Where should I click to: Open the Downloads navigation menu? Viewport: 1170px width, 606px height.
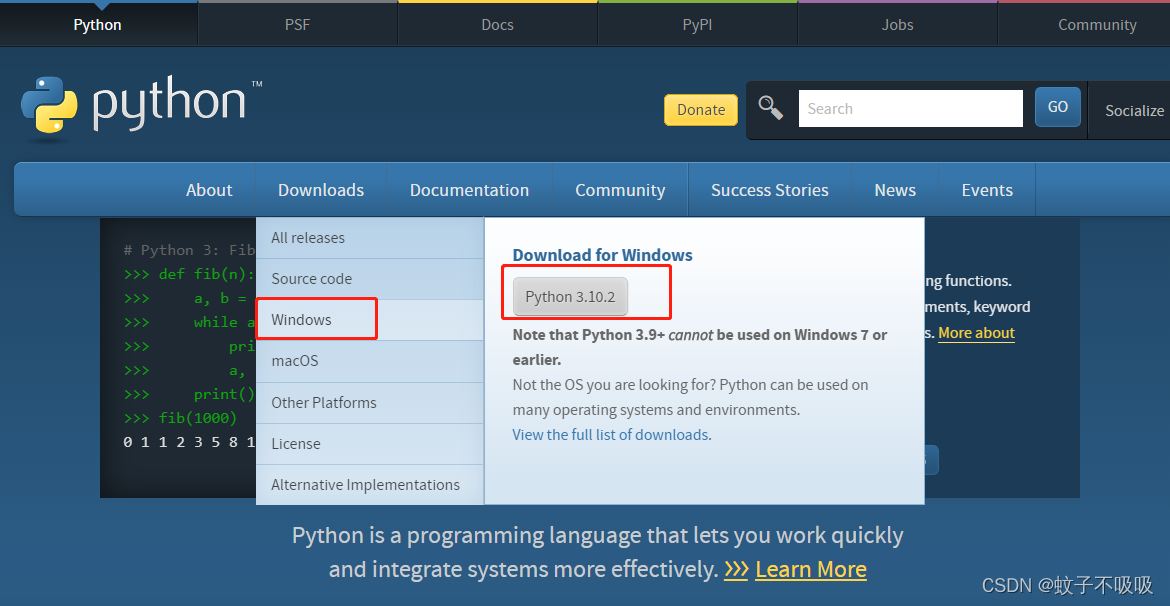(321, 190)
